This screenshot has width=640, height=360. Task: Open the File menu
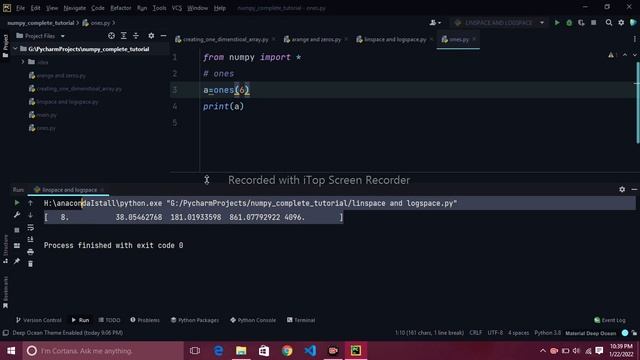[20, 8]
